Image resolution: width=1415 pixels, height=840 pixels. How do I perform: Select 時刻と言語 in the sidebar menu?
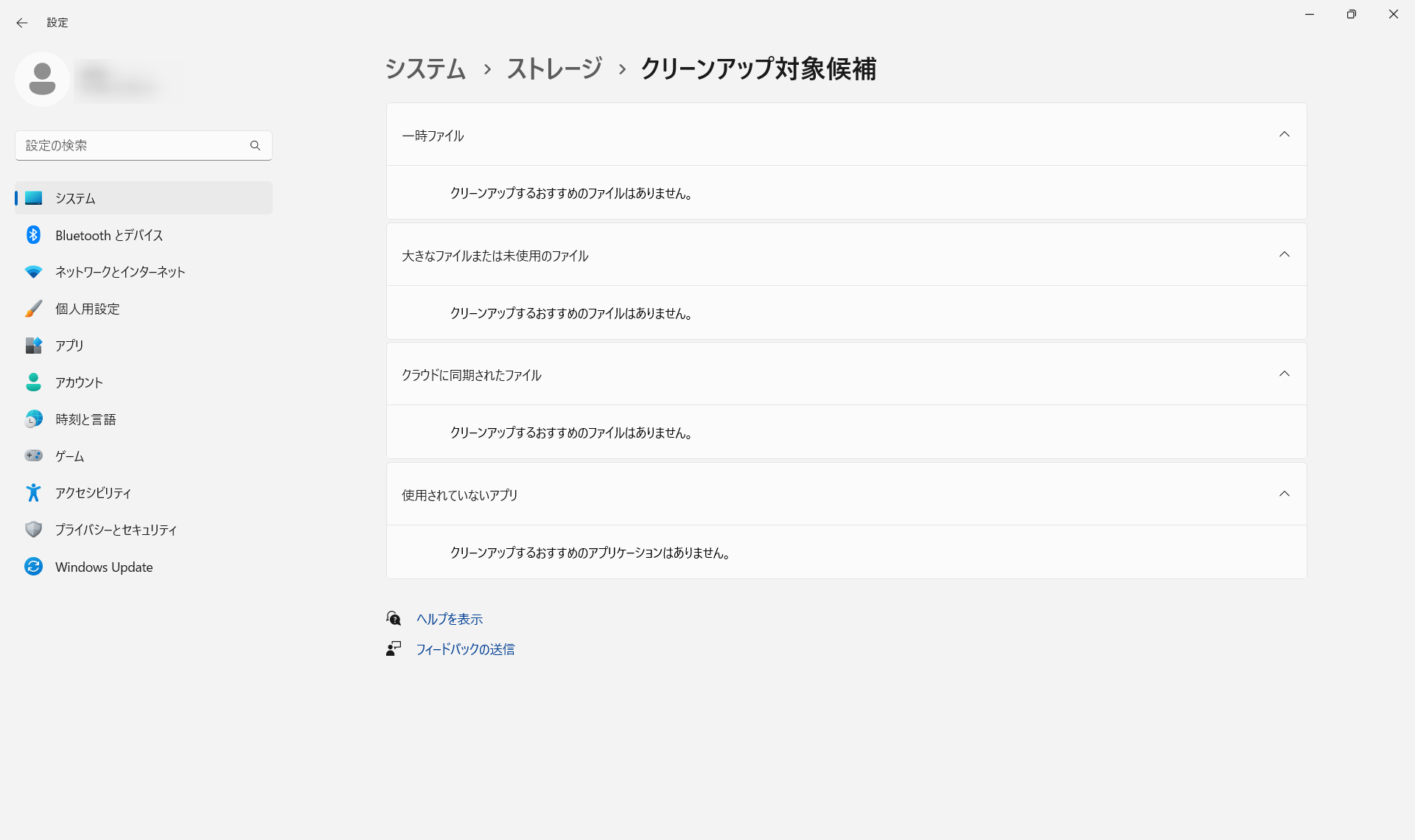(85, 419)
